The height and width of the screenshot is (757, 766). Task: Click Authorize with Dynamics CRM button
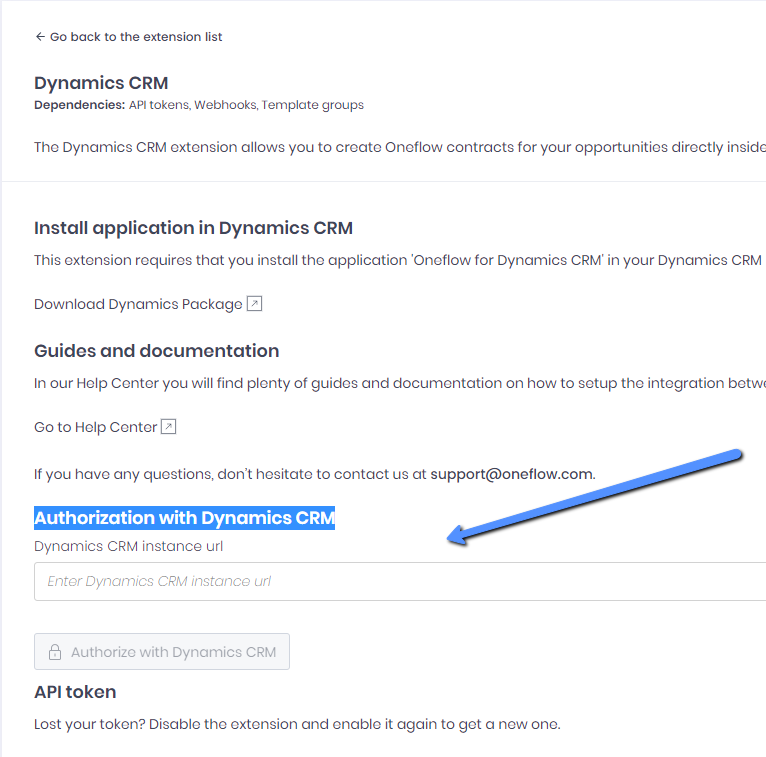click(162, 652)
